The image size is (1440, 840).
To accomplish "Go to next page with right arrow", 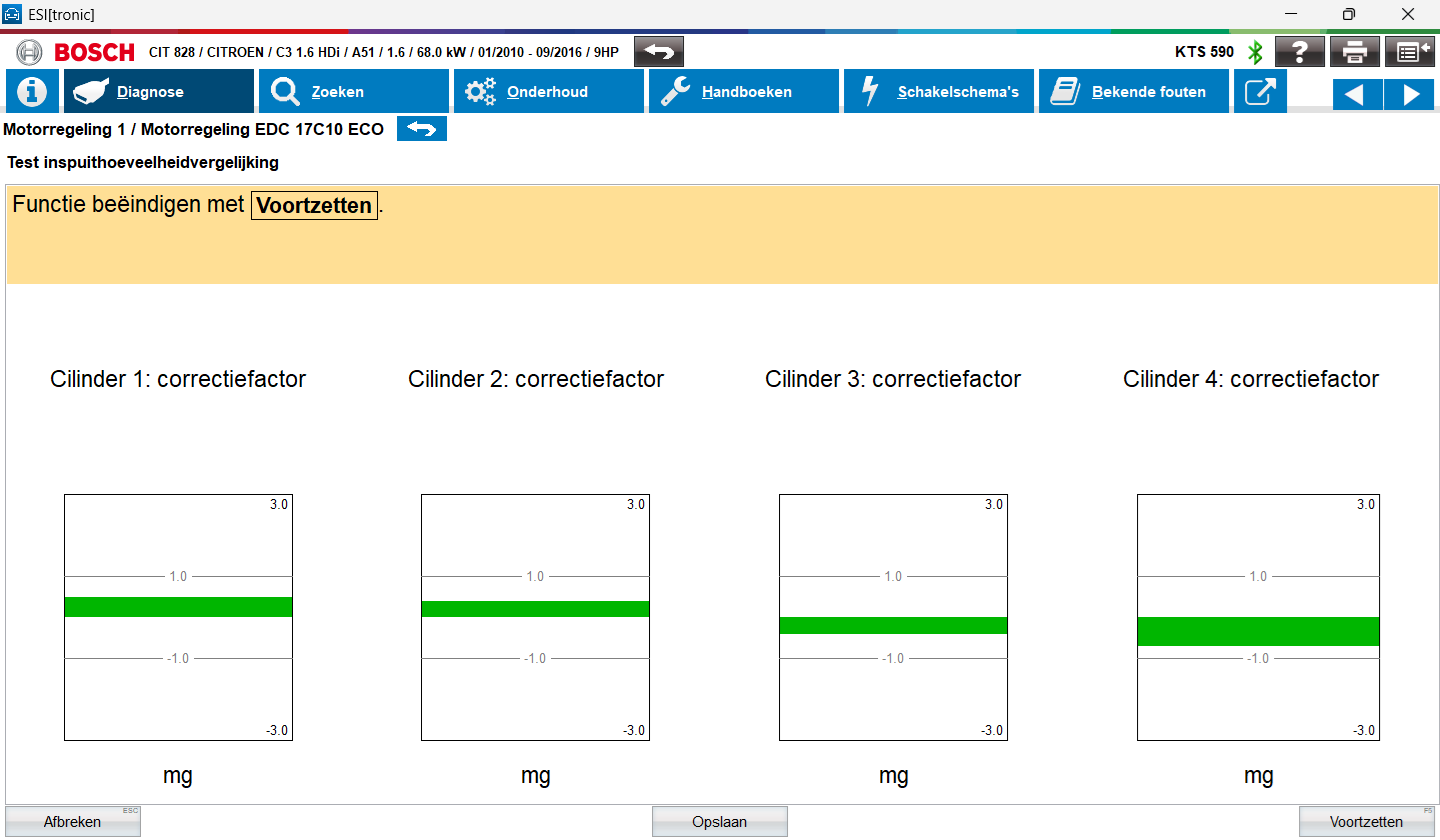I will point(1410,94).
